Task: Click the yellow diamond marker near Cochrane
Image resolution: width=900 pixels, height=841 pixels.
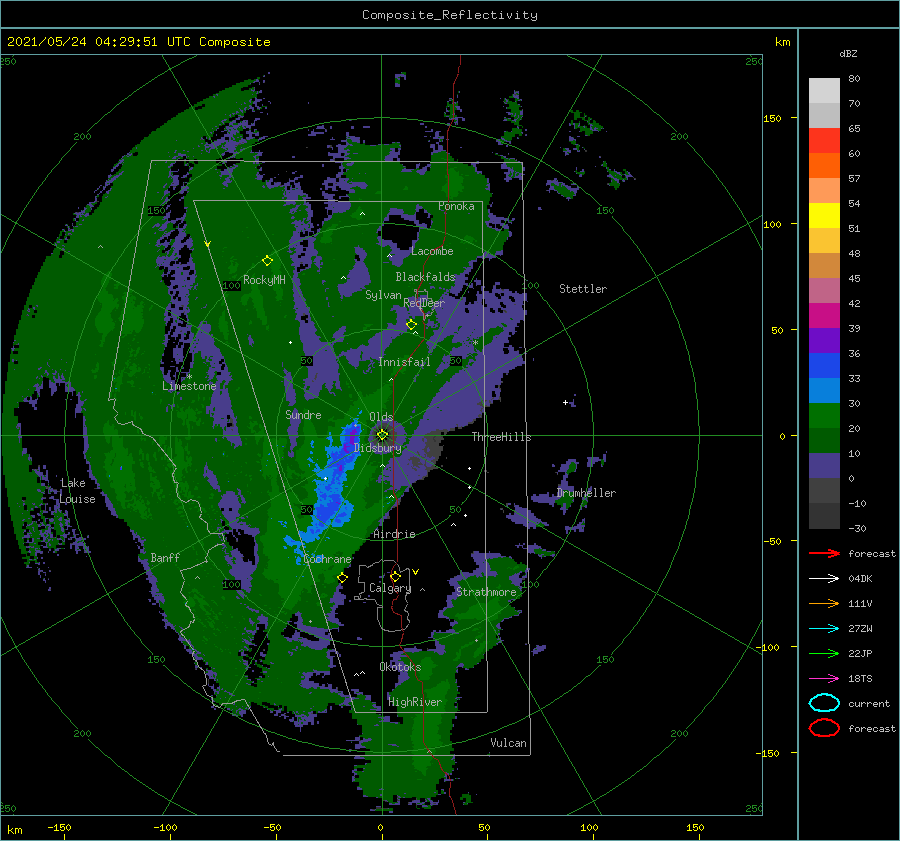Action: (x=342, y=578)
